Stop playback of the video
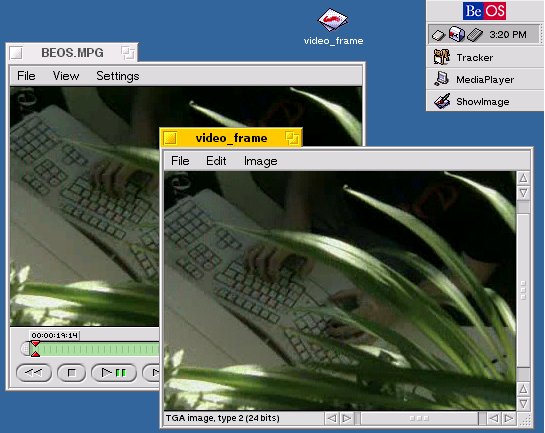 71,373
